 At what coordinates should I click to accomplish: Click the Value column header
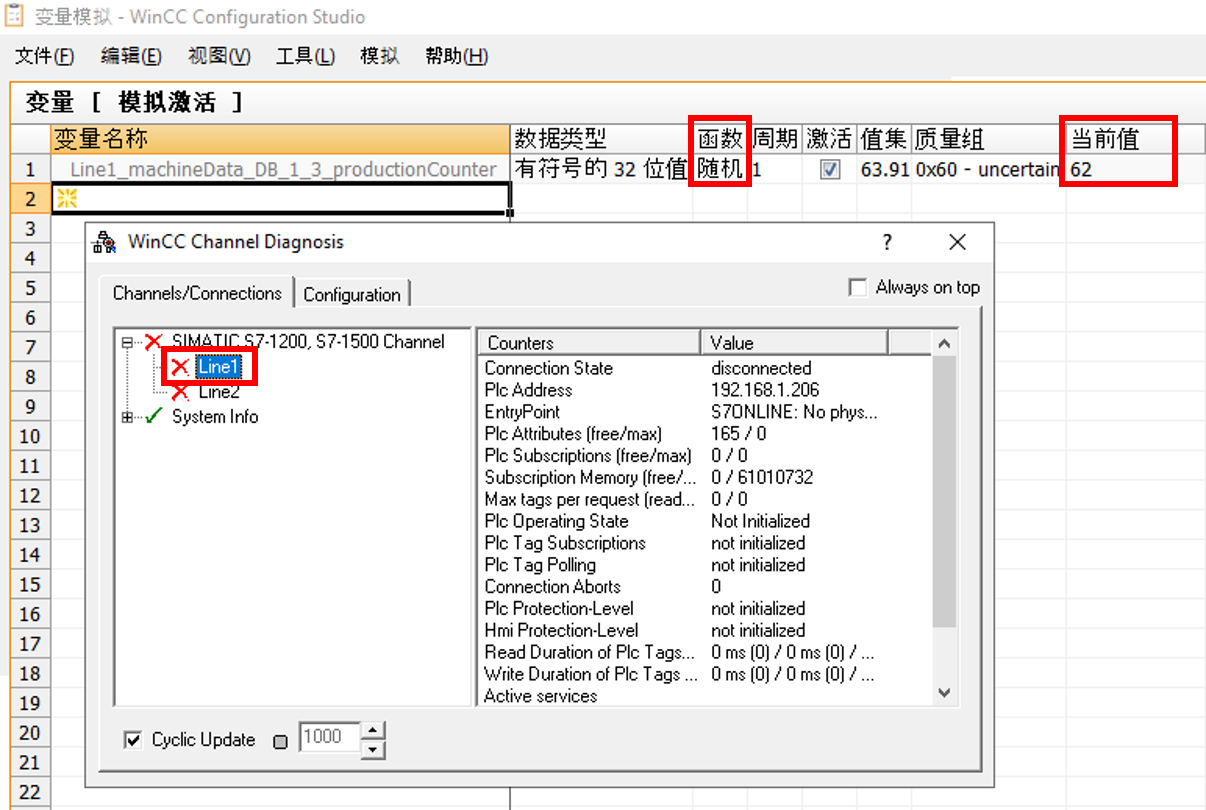794,343
